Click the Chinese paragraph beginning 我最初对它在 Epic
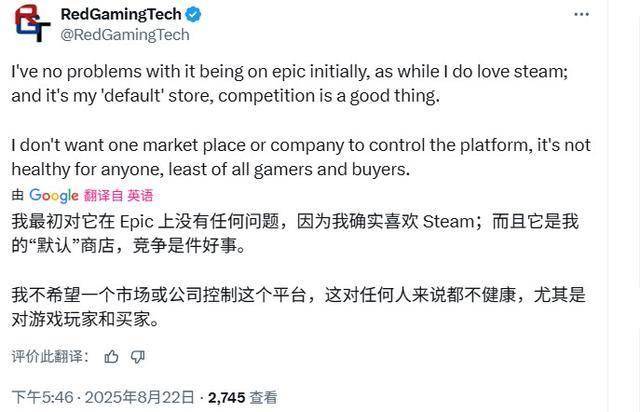Image resolution: width=640 pixels, height=412 pixels. coord(295,234)
